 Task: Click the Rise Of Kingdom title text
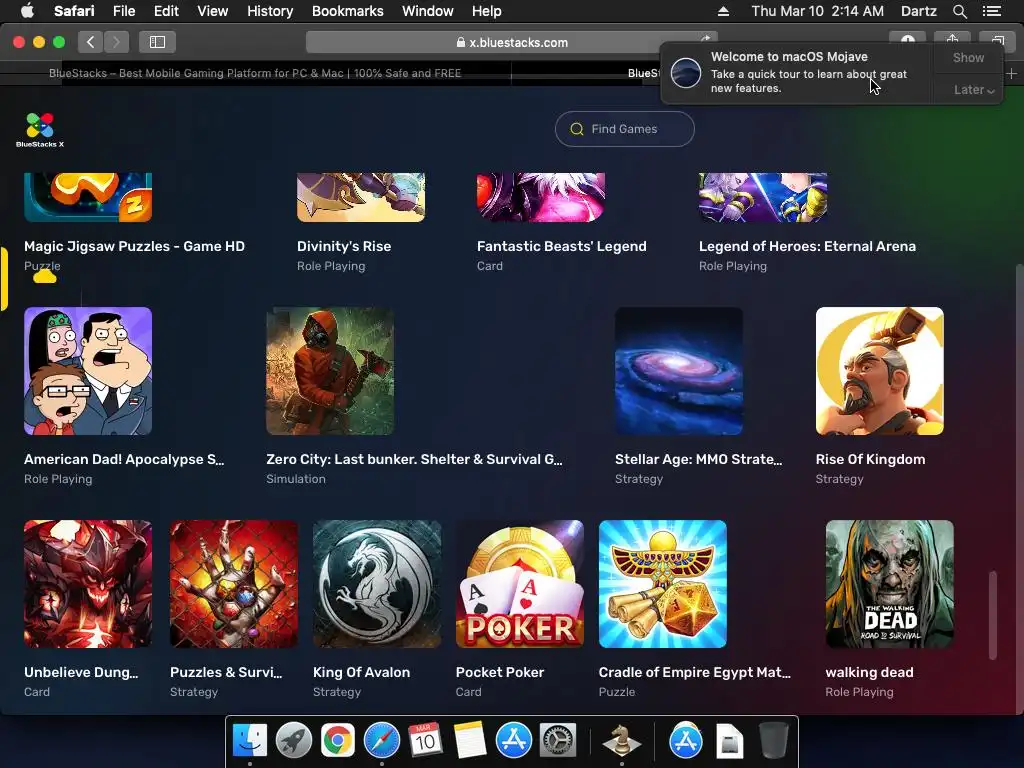click(x=870, y=459)
